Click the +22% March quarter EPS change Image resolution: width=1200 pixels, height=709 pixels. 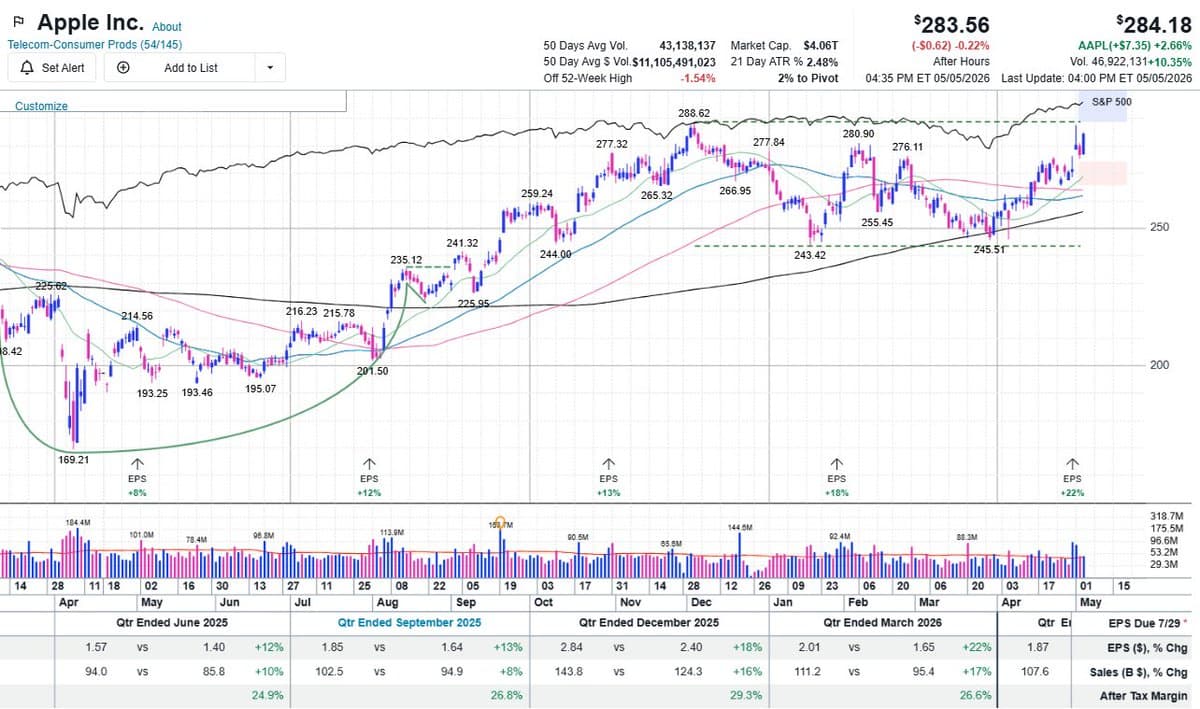coord(977,647)
